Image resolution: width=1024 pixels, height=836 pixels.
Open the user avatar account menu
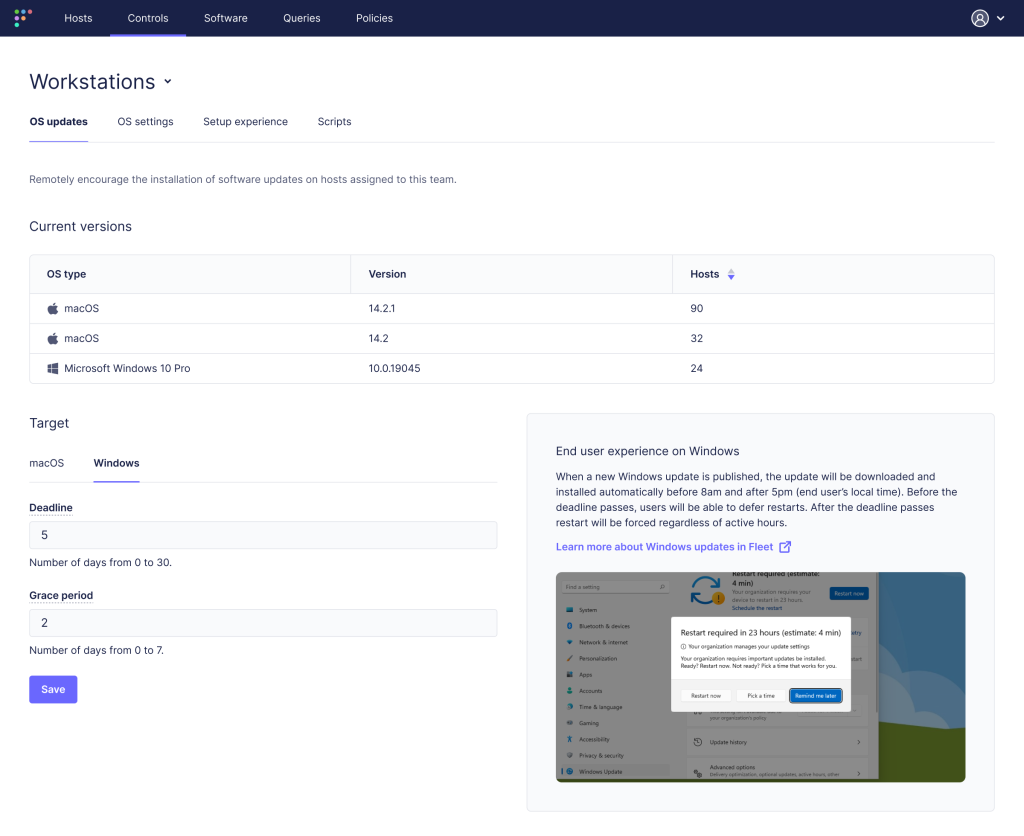click(980, 18)
